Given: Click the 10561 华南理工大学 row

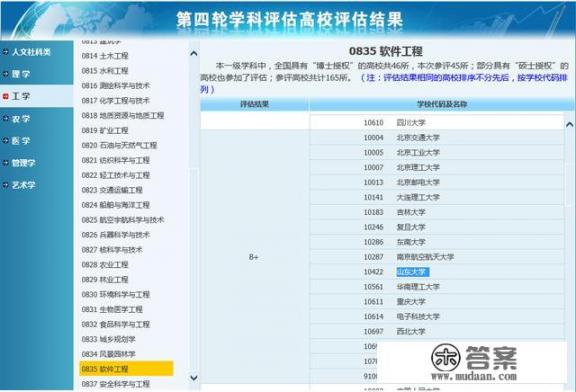Looking at the screenshot, I should (436, 287).
